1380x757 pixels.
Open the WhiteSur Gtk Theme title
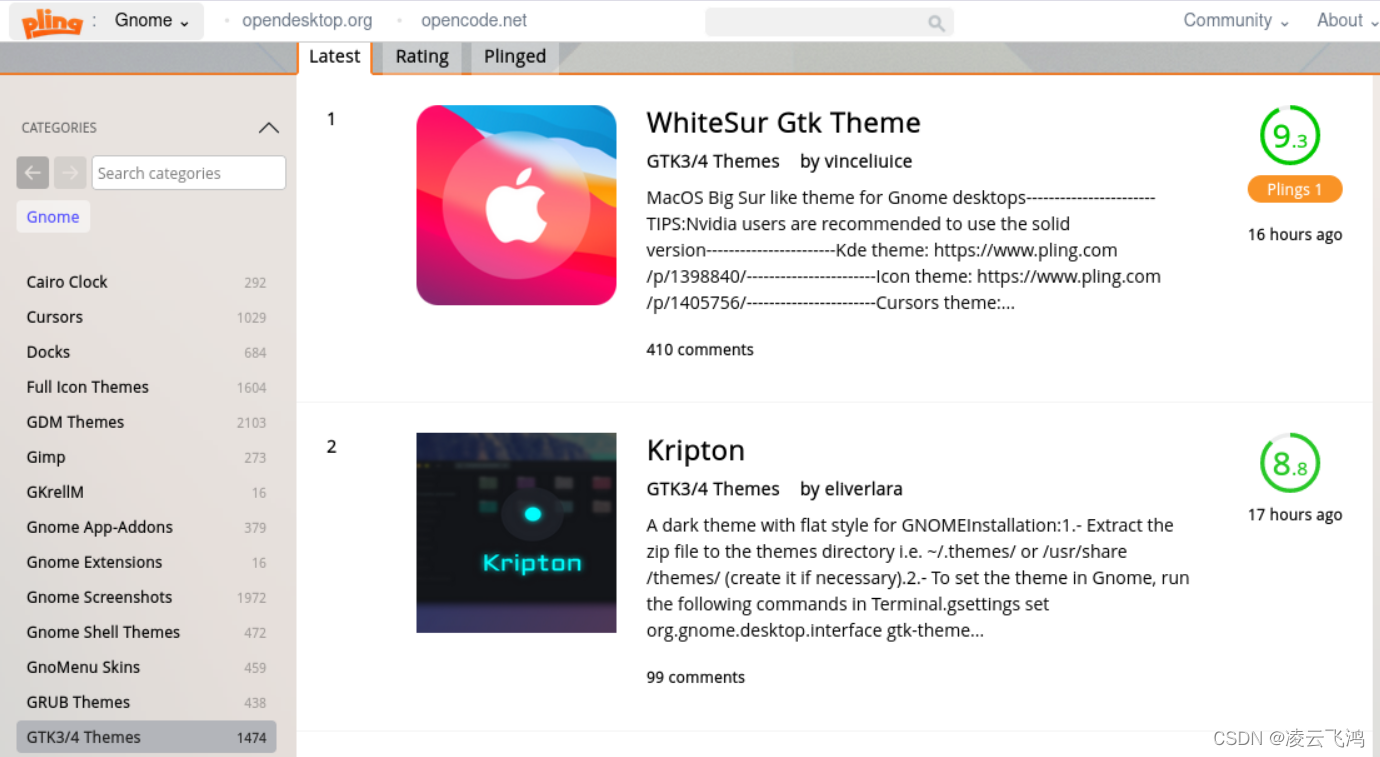click(783, 123)
